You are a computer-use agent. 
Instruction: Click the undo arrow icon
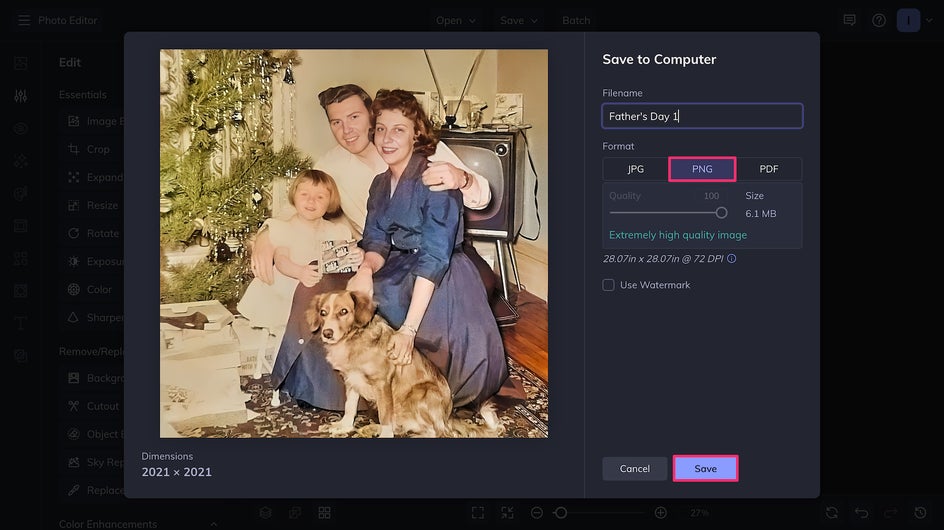coord(861,513)
